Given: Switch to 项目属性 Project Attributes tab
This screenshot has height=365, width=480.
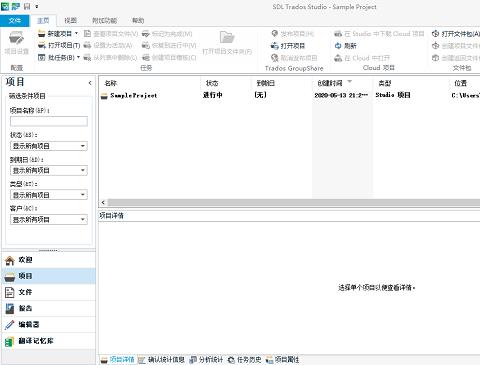Looking at the screenshot, I should pyautogui.click(x=282, y=360).
